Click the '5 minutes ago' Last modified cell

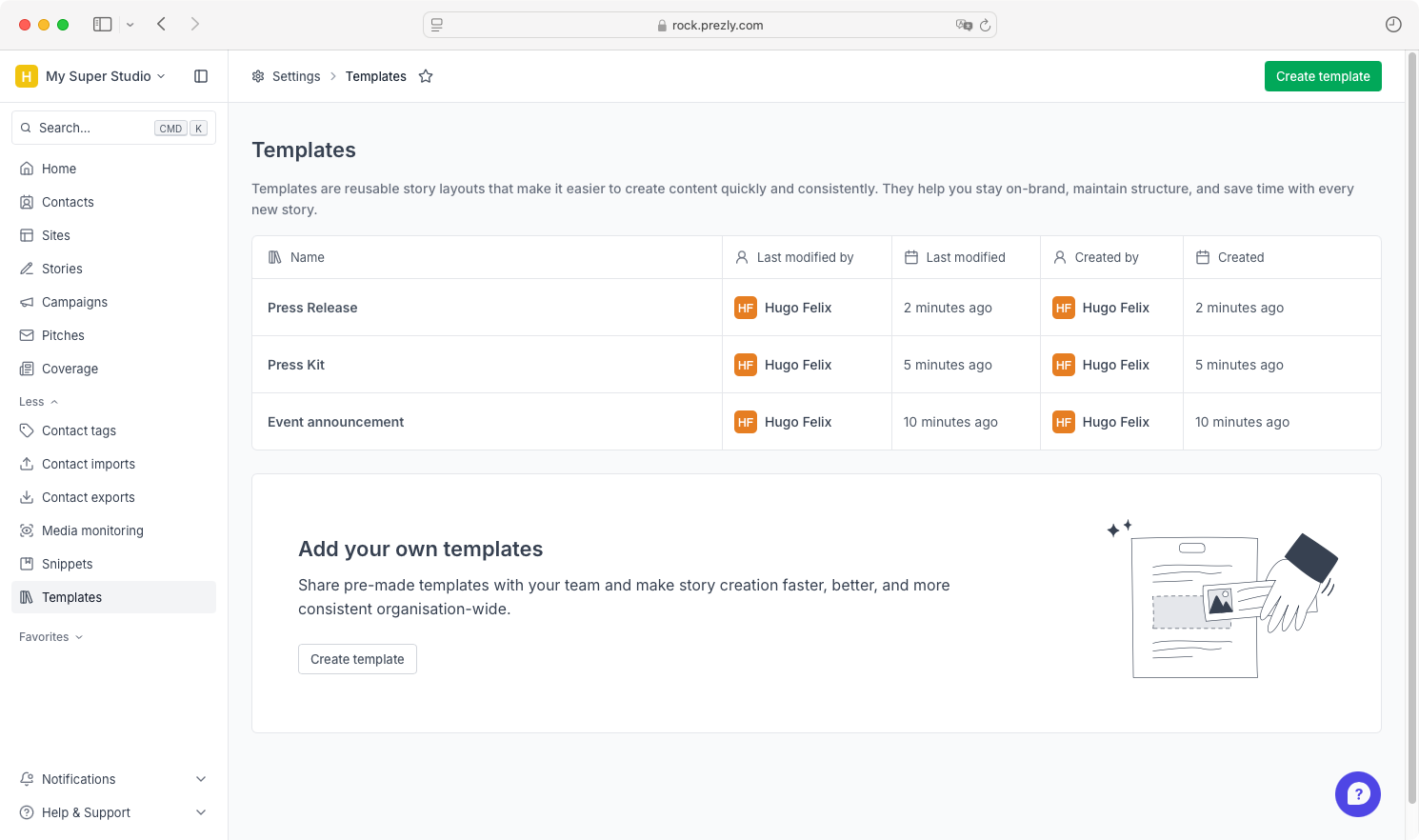[x=948, y=365]
